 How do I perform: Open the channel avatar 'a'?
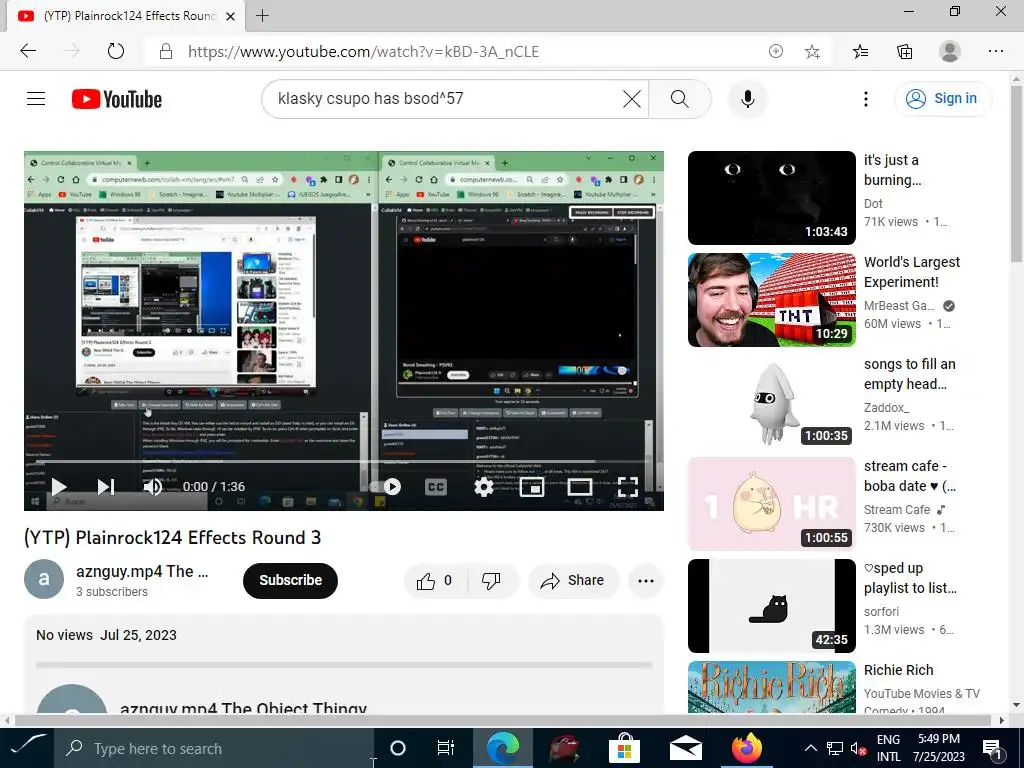pyautogui.click(x=44, y=579)
